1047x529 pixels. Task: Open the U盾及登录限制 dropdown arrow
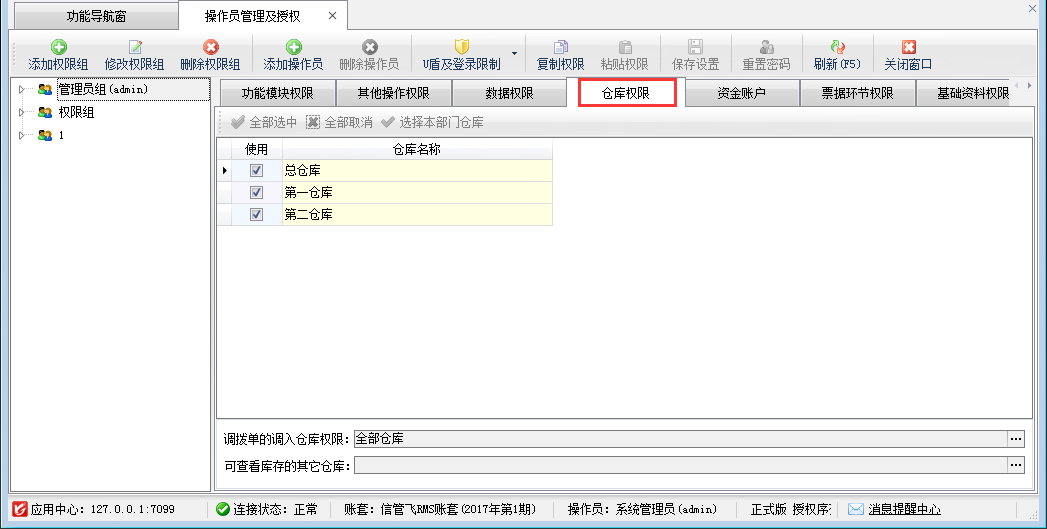pyautogui.click(x=514, y=54)
